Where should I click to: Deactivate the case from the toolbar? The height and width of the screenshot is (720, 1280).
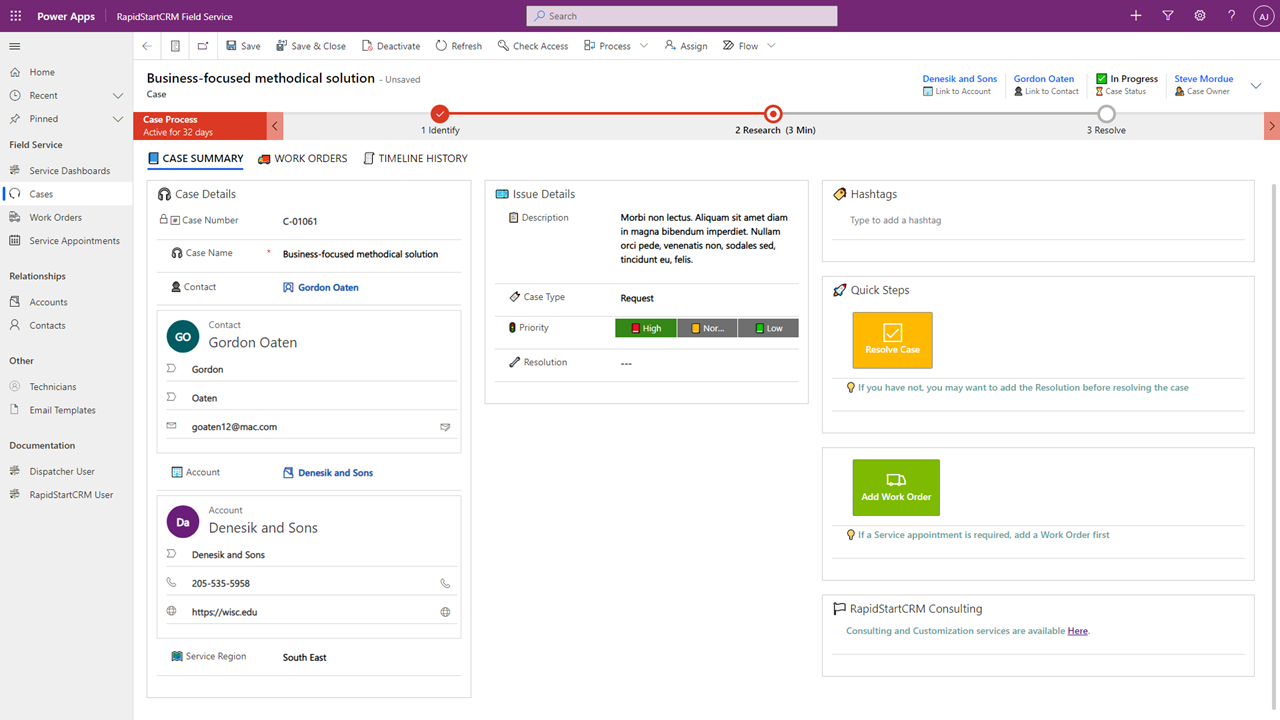(391, 46)
